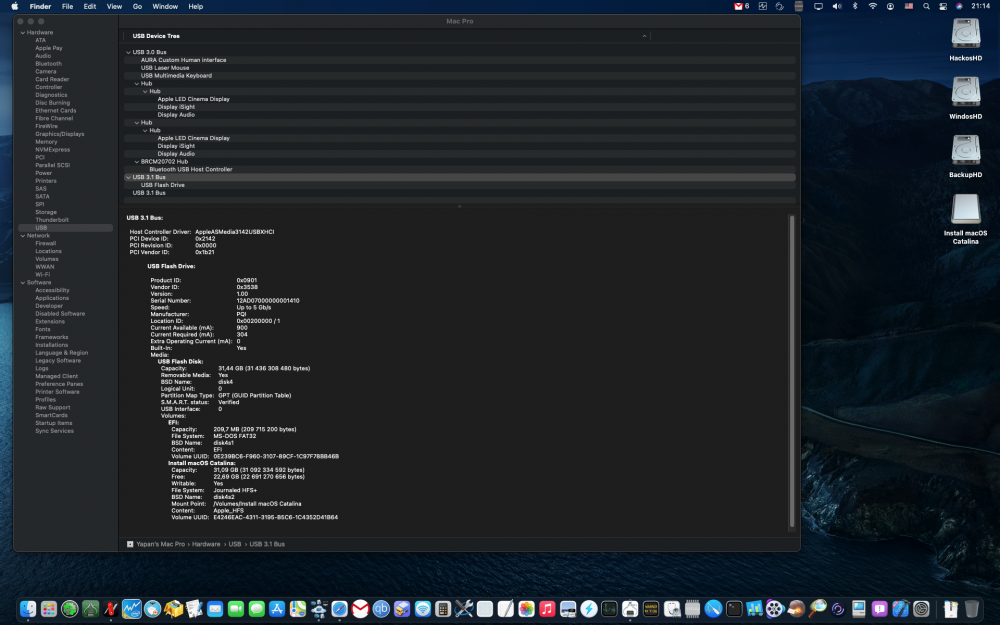This screenshot has height=625, width=1000.
Task: Launch the App Store from the Dock
Action: (x=277, y=609)
